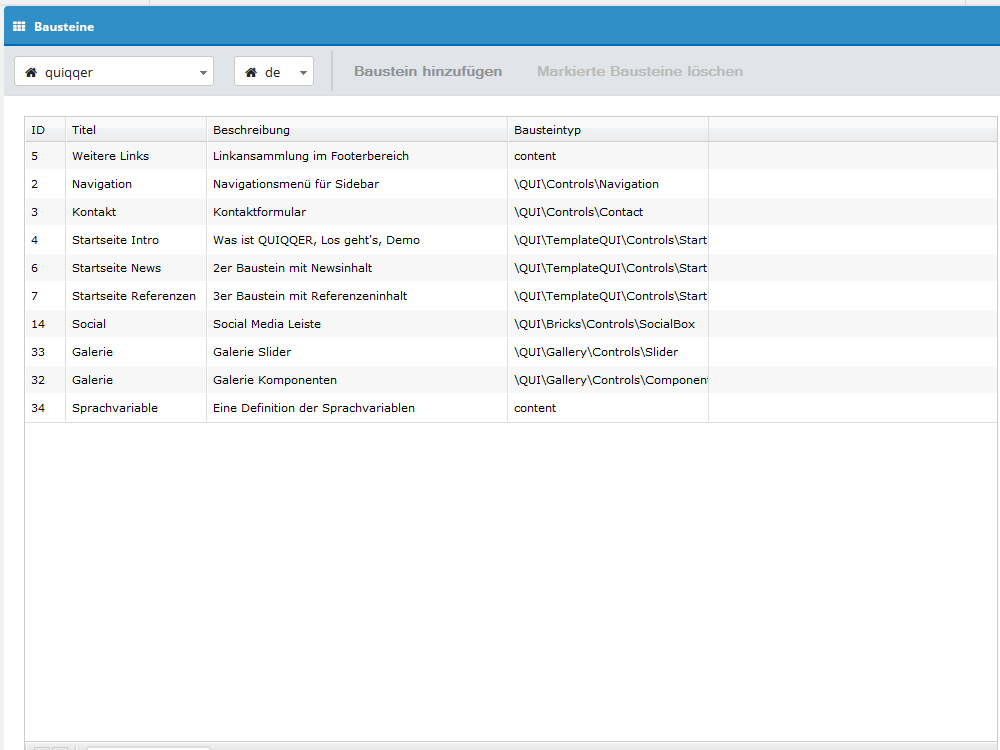The height and width of the screenshot is (750, 1000).
Task: Select Galerie row with ID 33
Action: [510, 352]
